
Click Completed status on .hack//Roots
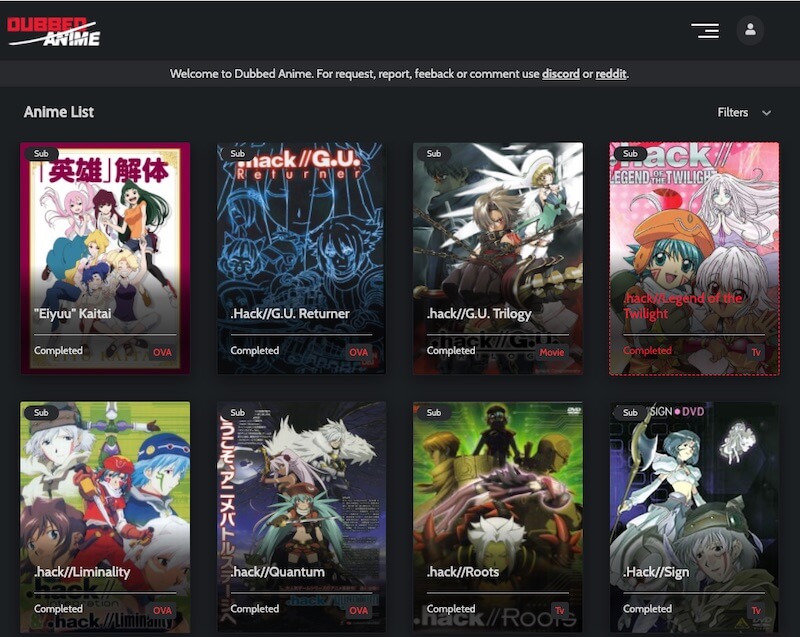click(451, 608)
